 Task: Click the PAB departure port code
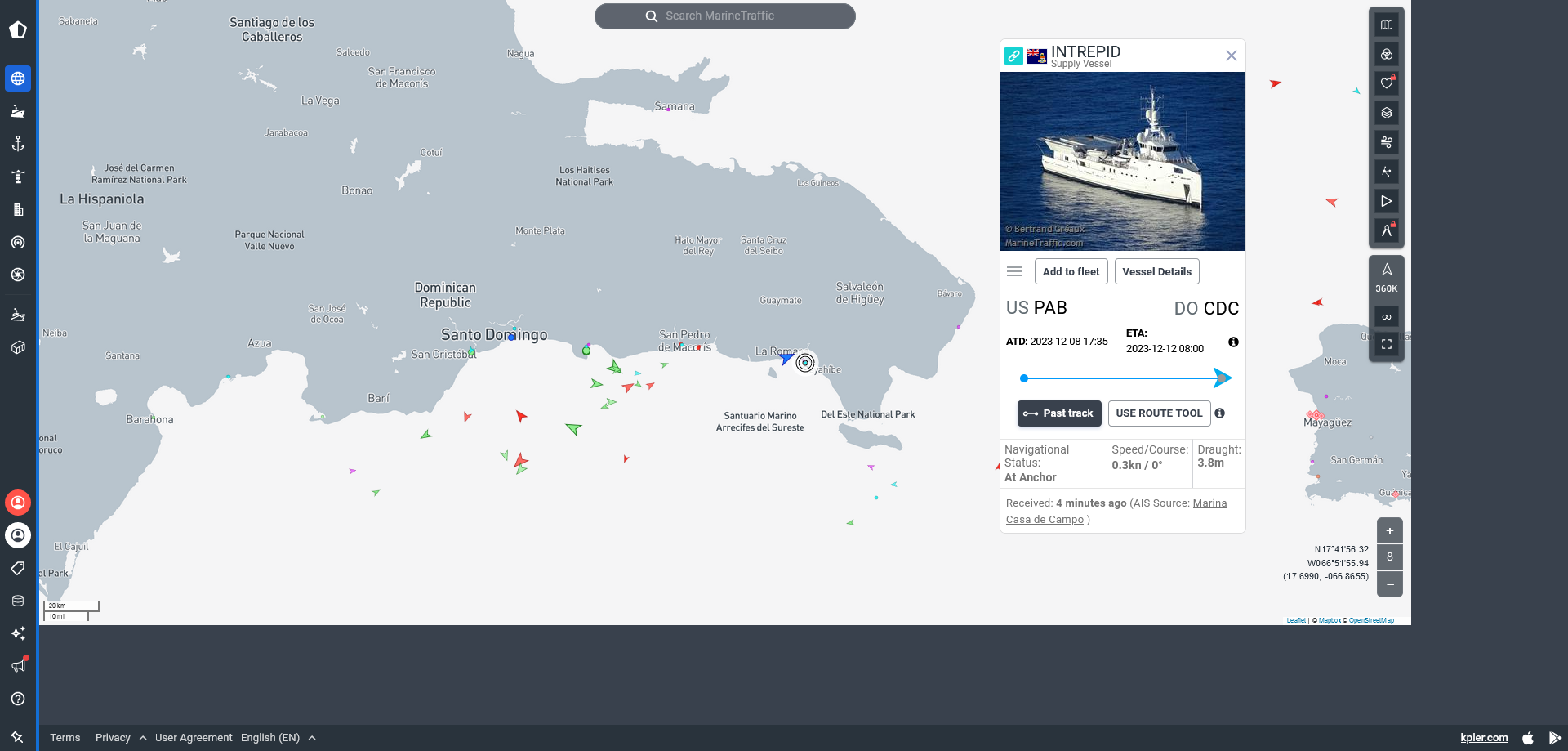tap(1050, 308)
